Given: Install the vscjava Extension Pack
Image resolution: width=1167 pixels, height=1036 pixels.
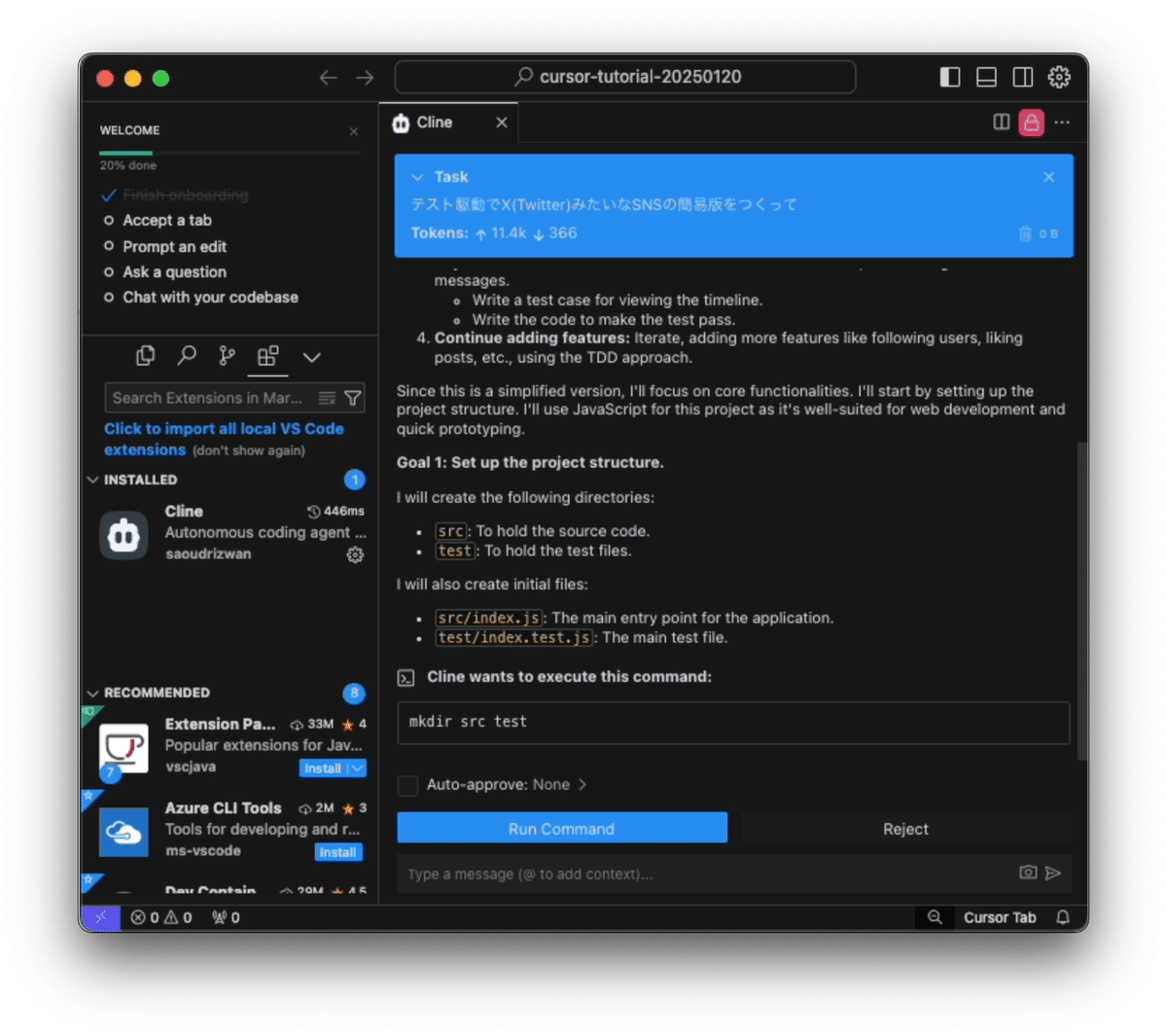Looking at the screenshot, I should pyautogui.click(x=322, y=768).
